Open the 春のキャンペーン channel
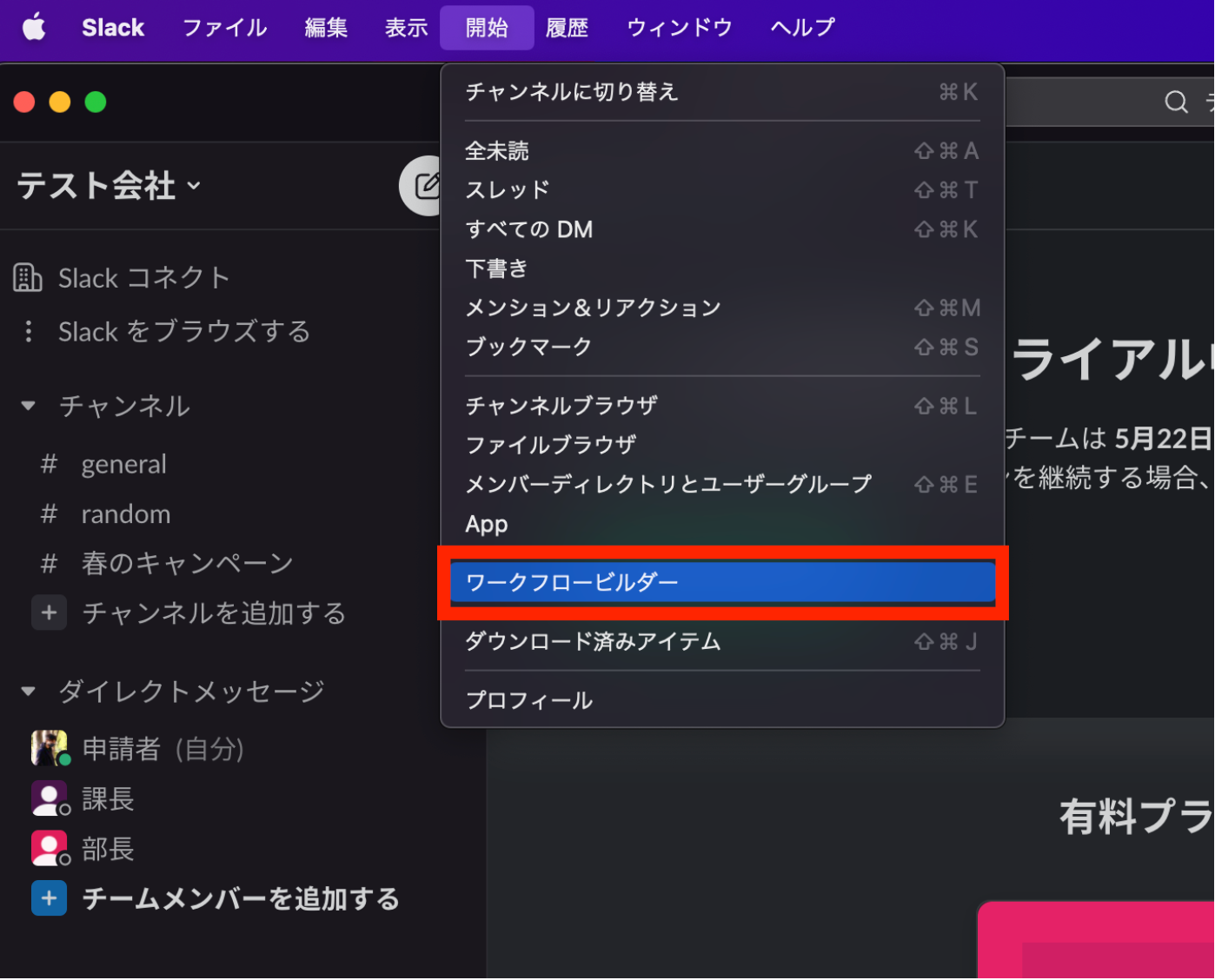Viewport: 1215px width, 980px height. click(x=188, y=563)
